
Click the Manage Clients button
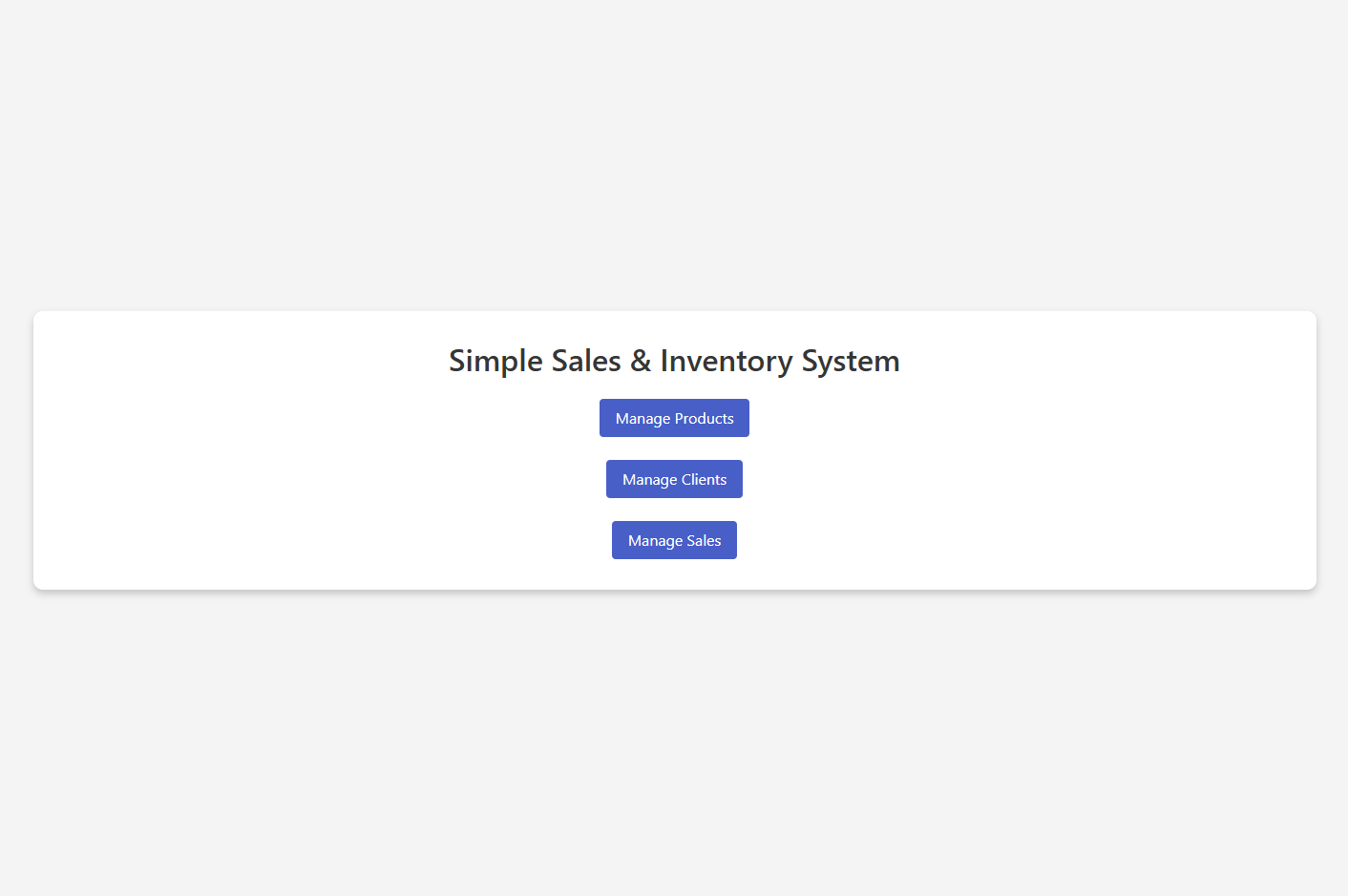[674, 479]
